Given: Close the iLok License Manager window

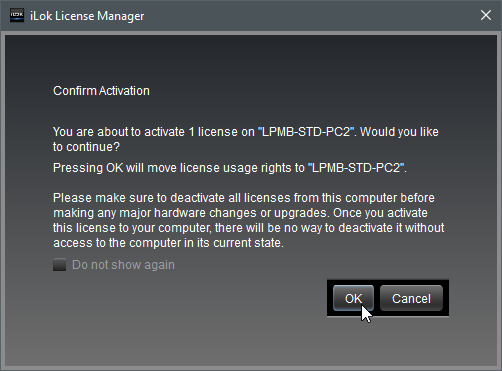Looking at the screenshot, I should coord(486,15).
